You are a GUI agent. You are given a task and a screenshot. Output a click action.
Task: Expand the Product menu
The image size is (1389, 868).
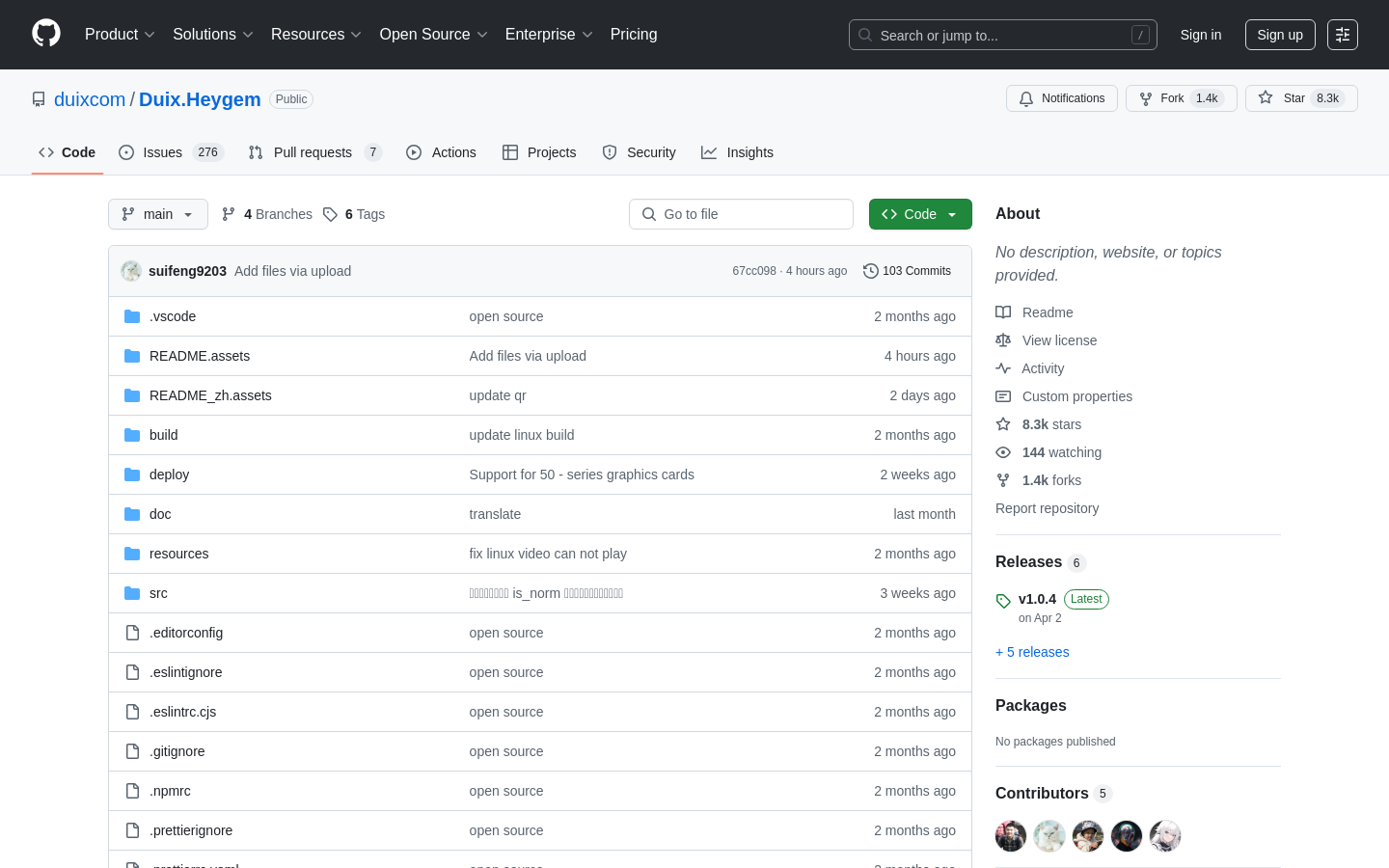pos(120,35)
